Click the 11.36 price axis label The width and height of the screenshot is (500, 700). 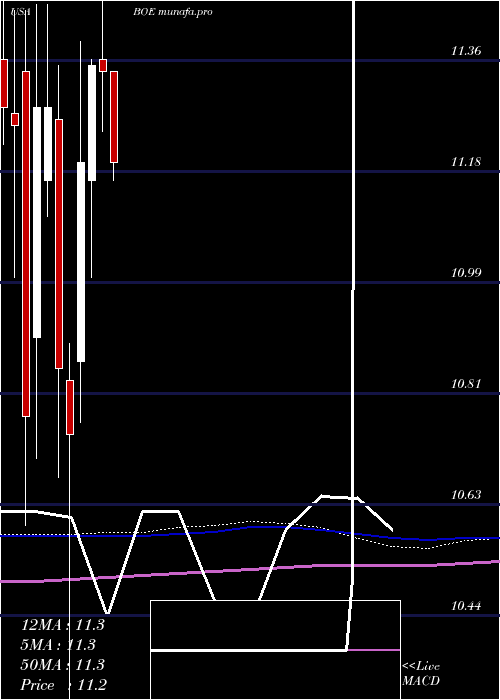tap(466, 50)
